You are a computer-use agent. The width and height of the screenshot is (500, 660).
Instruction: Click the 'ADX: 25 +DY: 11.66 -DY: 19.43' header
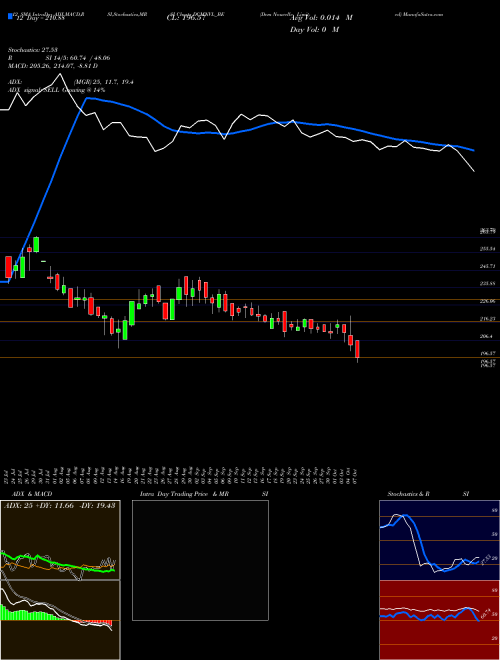click(59, 506)
